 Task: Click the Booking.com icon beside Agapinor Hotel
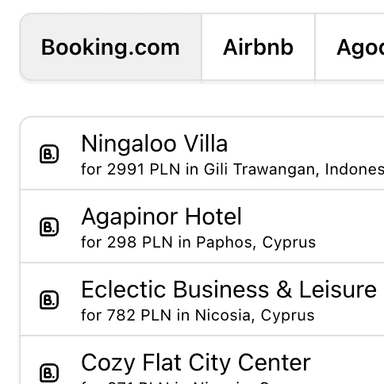coord(49,227)
